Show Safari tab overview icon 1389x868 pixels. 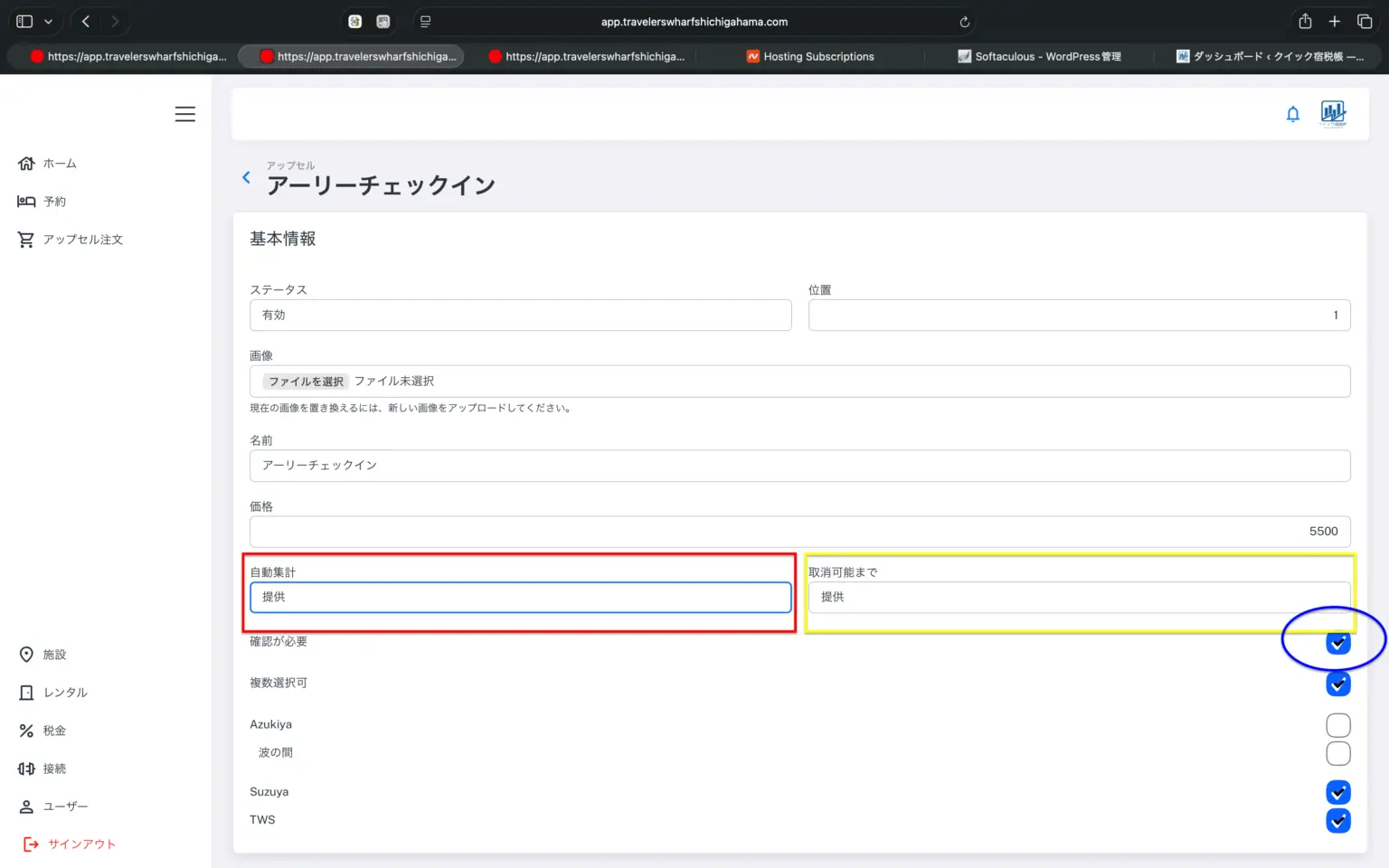pyautogui.click(x=1364, y=22)
